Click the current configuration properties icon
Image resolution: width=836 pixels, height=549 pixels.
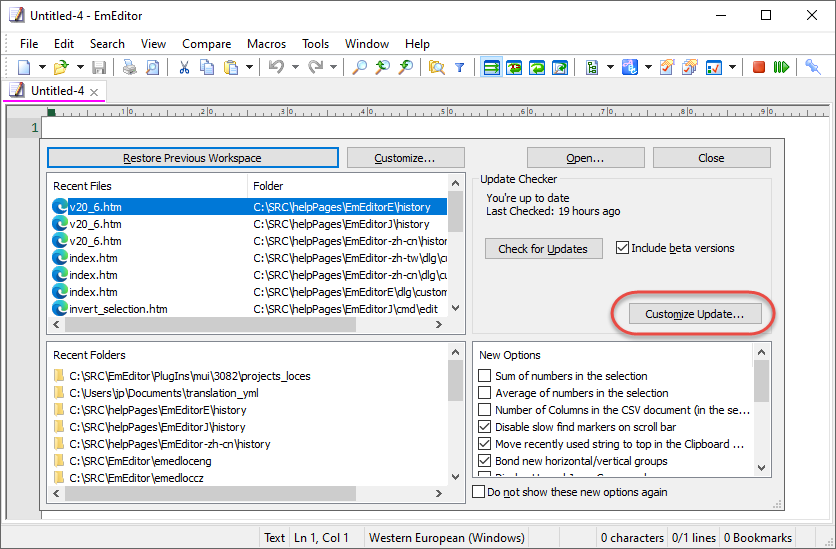[x=666, y=68]
